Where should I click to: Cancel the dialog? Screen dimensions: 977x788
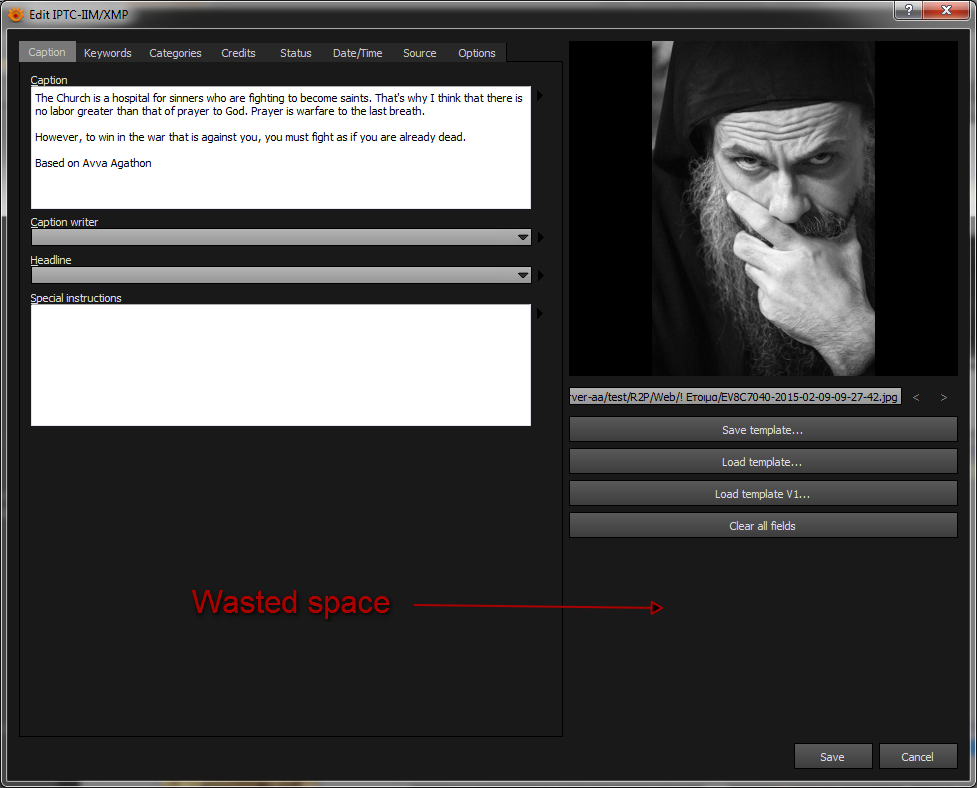(x=918, y=756)
